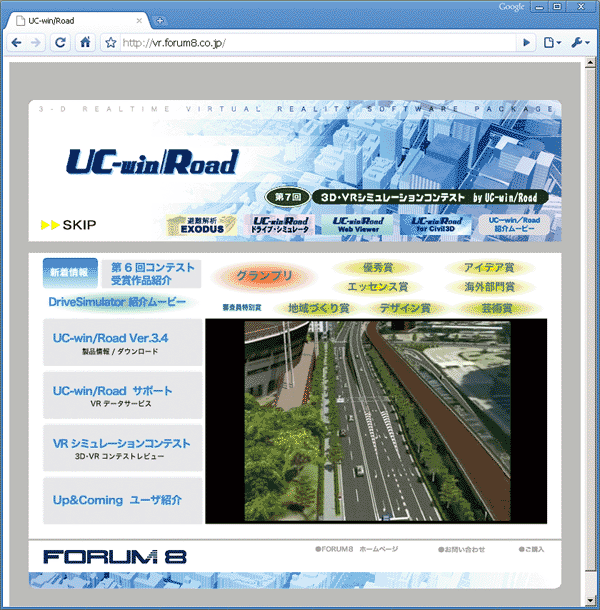This screenshot has height=610, width=600.
Task: Open UC-win/Road Drive Simulator banner
Action: 280,225
